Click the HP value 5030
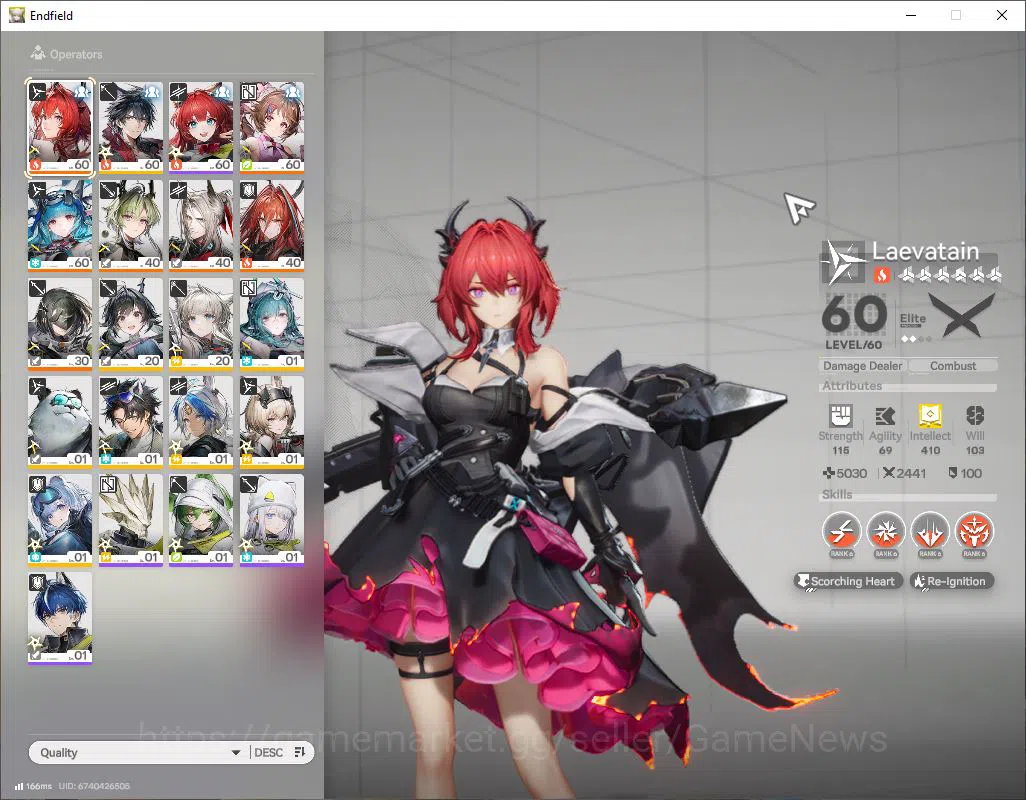The height and width of the screenshot is (800, 1026). point(845,473)
